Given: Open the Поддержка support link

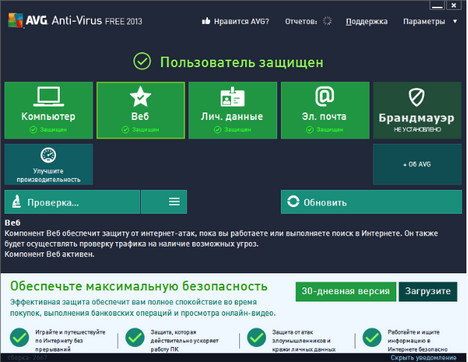Looking at the screenshot, I should click(366, 21).
